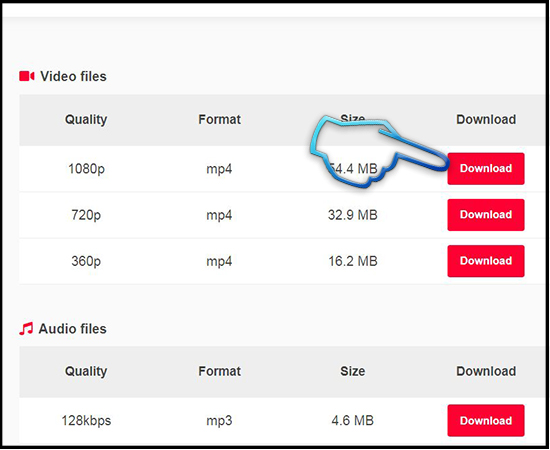Viewport: 550px width, 450px height.
Task: Select the 720p quality cell
Action: (86, 215)
